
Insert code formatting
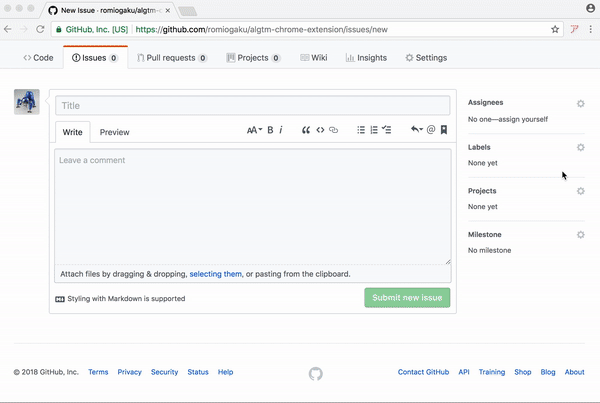pos(320,130)
